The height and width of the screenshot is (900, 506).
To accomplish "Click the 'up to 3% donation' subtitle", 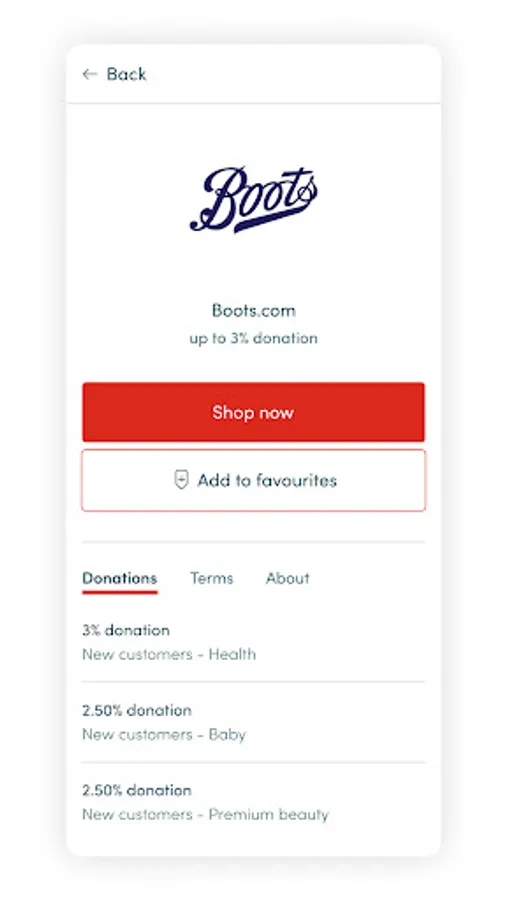I will click(253, 338).
